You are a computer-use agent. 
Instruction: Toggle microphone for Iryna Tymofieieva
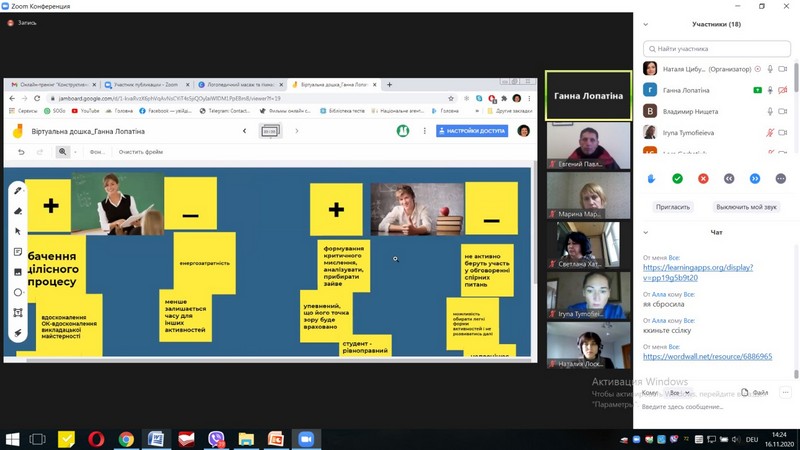click(770, 133)
